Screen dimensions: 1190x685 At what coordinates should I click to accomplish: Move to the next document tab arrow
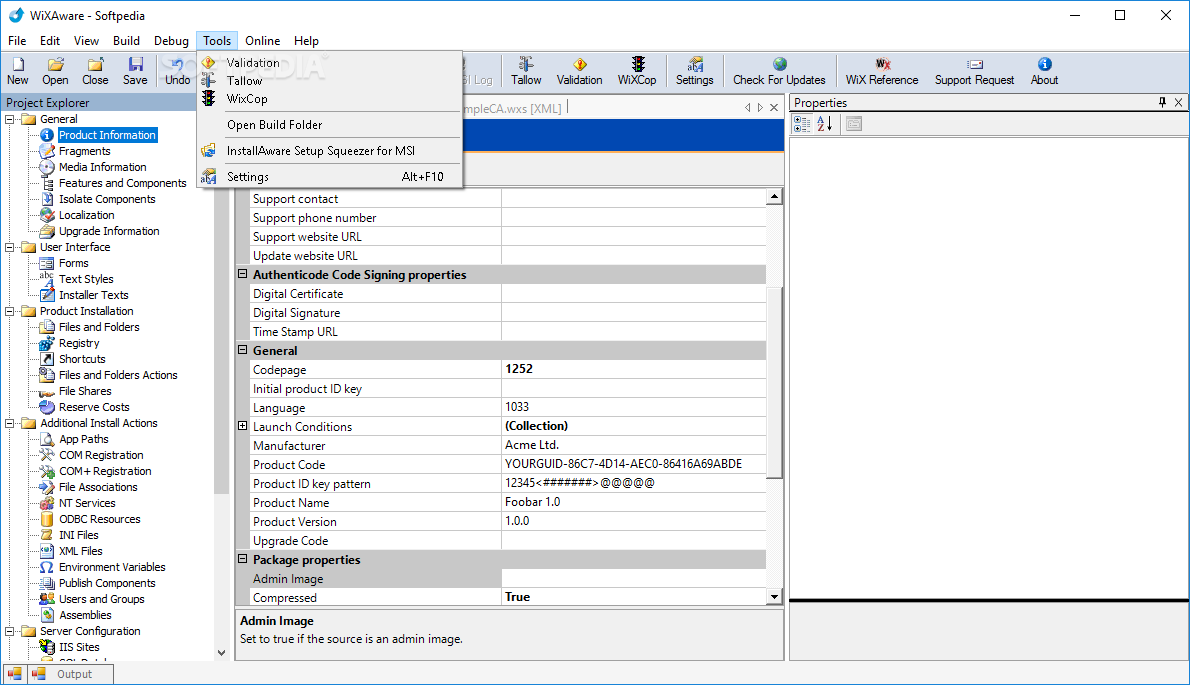pyautogui.click(x=760, y=108)
